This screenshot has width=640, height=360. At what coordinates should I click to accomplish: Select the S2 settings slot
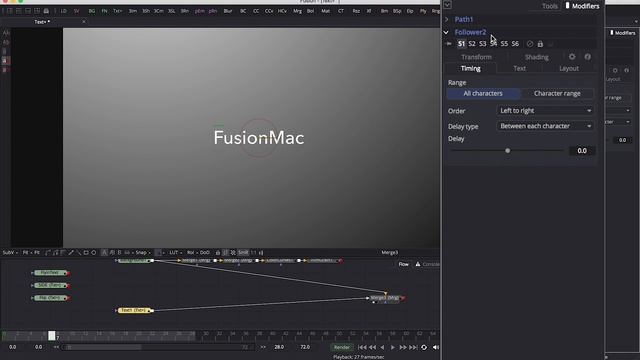point(472,44)
